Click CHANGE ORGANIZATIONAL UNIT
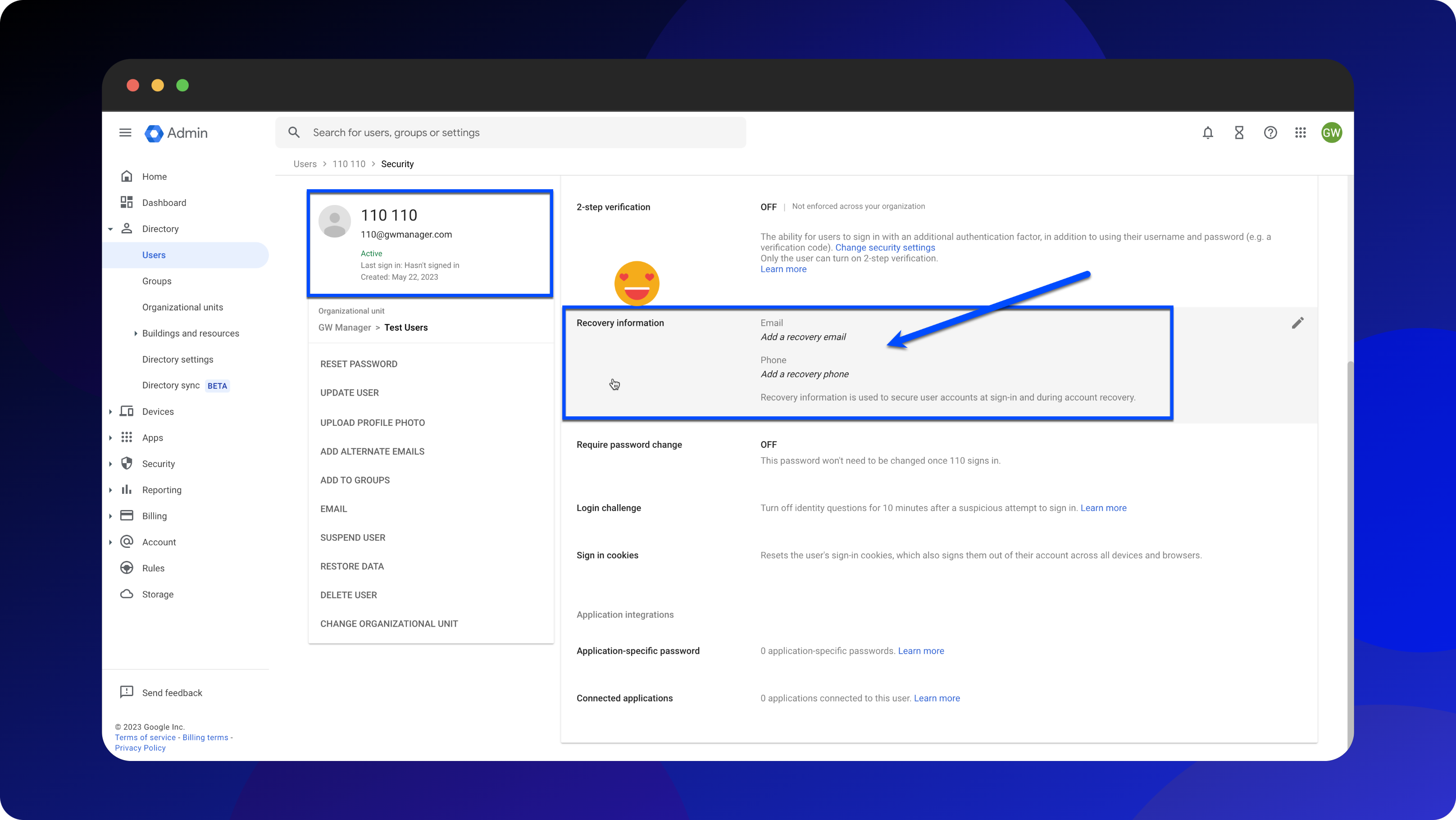Screen dimensions: 1456x820 389,624
